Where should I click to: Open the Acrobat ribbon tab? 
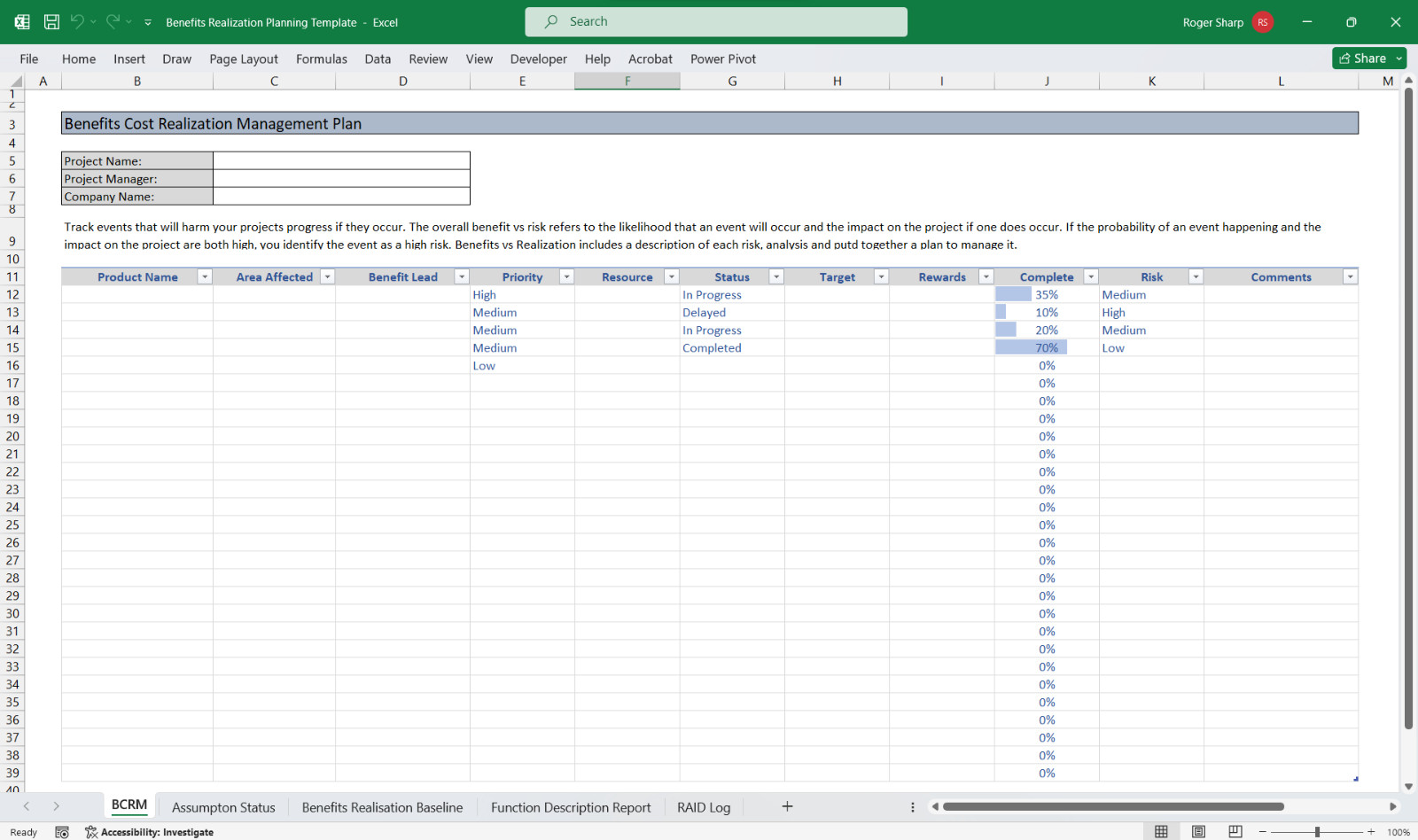point(651,58)
